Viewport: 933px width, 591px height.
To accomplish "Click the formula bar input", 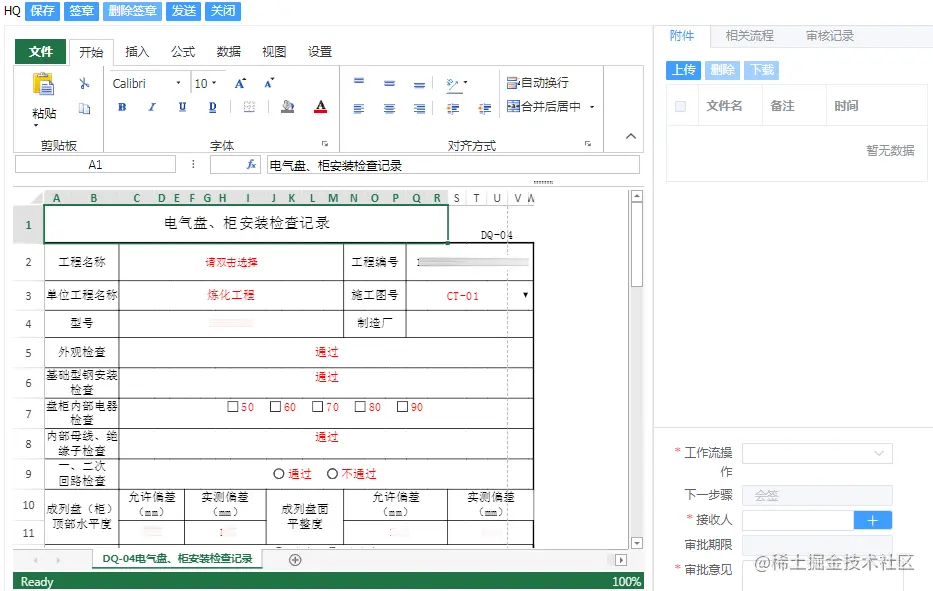I will (453, 165).
